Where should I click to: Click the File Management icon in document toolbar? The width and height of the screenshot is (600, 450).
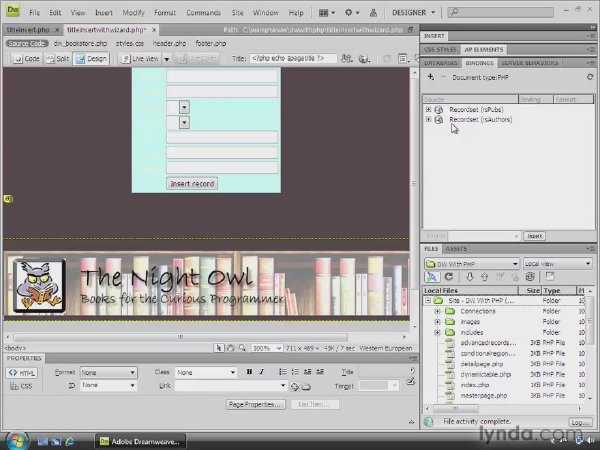(x=347, y=59)
